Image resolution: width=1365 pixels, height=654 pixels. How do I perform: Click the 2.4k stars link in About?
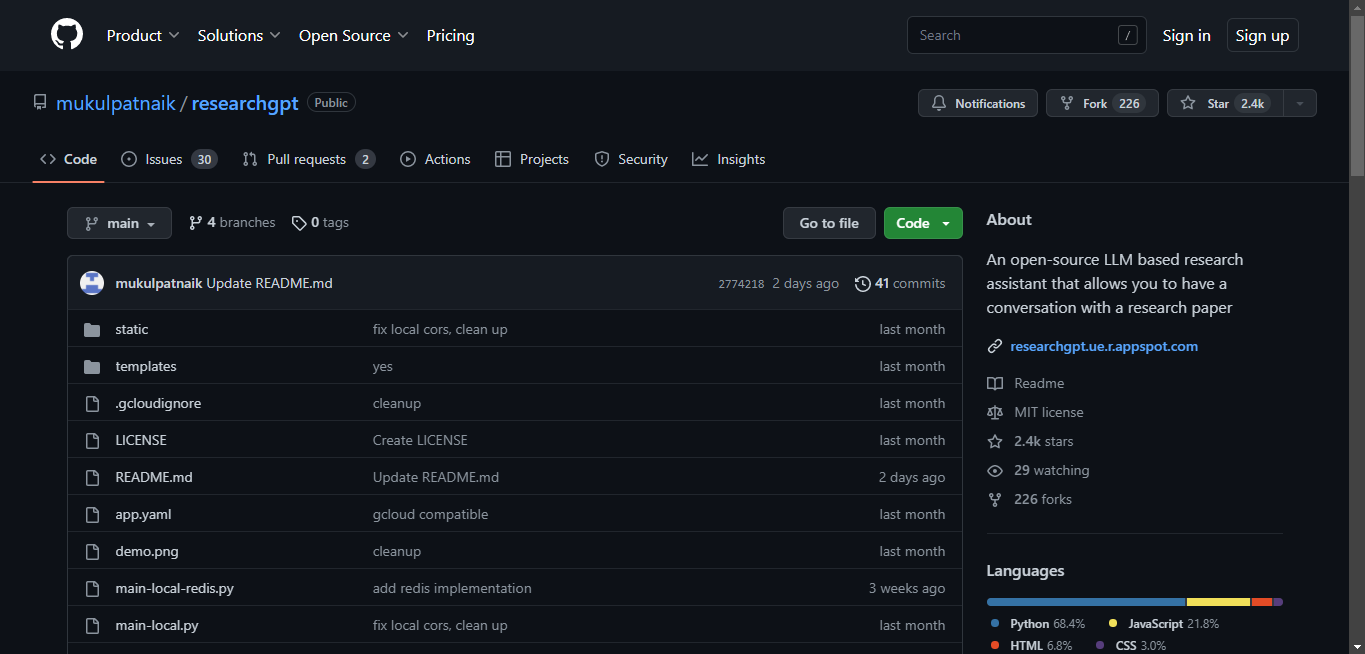(x=1030, y=441)
